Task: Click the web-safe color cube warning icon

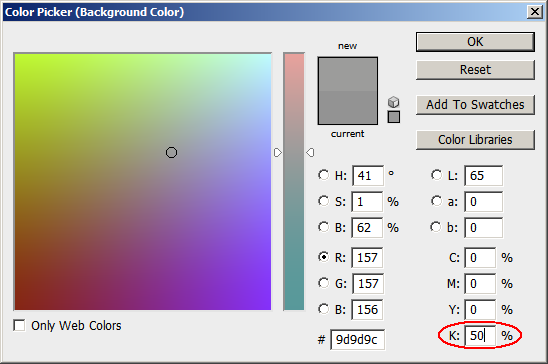Action: click(394, 102)
